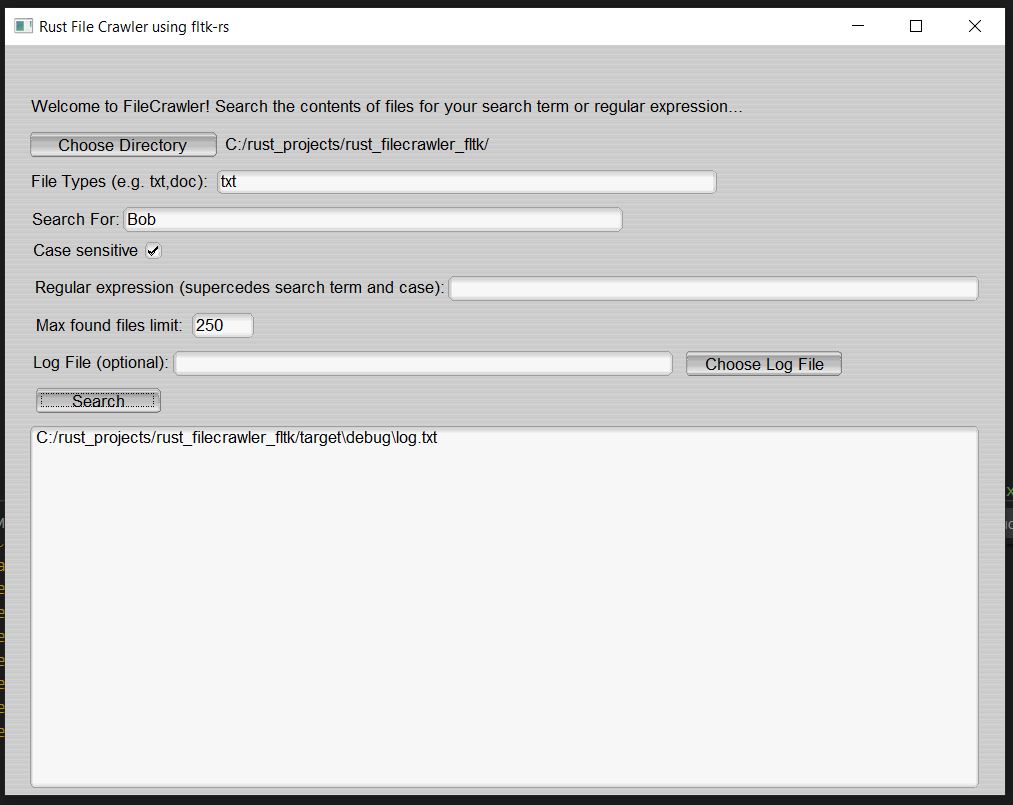Click the empty Log File input field
Image resolution: width=1013 pixels, height=805 pixels.
(423, 363)
